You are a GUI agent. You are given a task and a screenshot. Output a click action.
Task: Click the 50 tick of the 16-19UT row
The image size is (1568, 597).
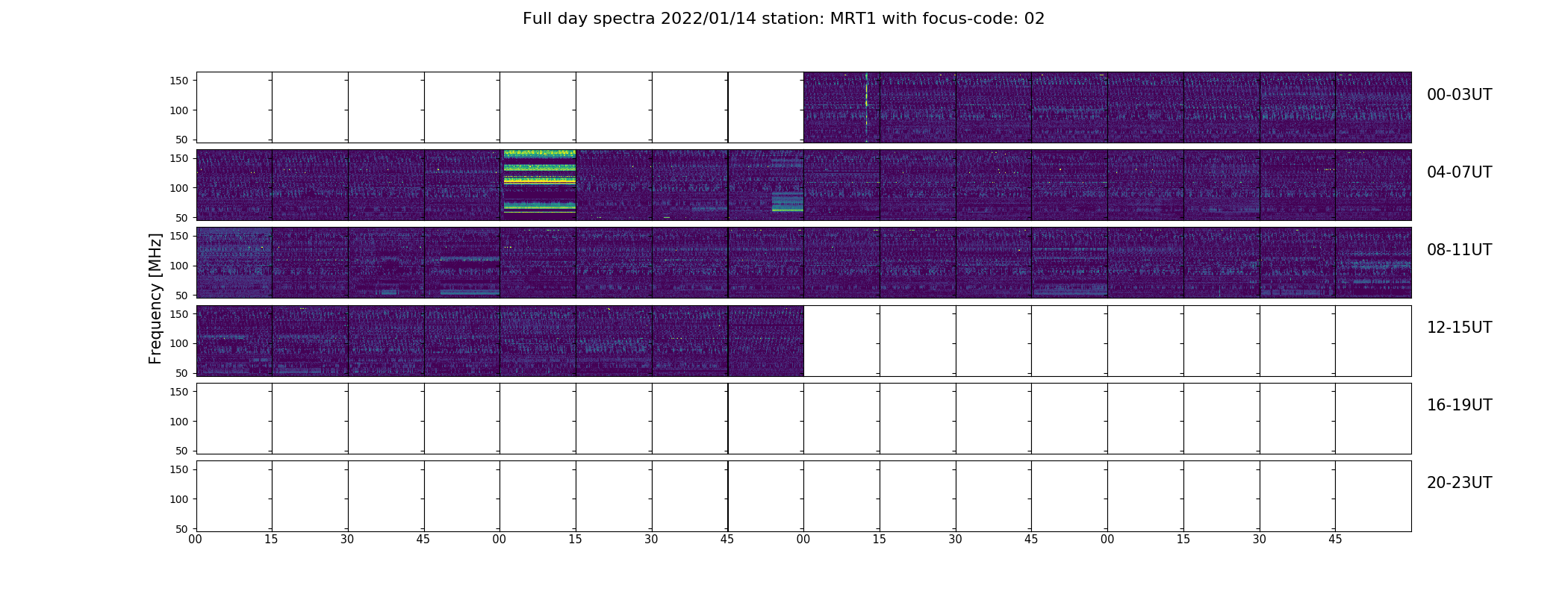[181, 451]
